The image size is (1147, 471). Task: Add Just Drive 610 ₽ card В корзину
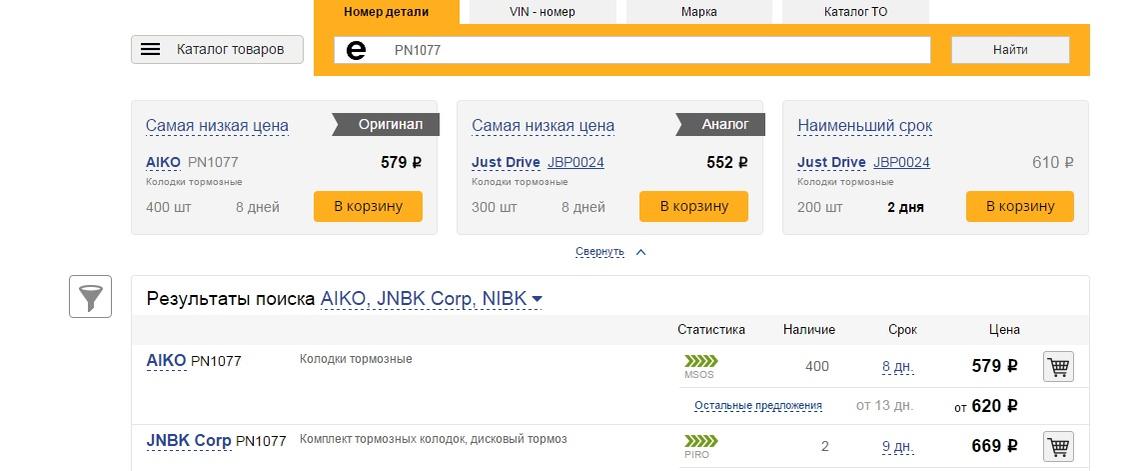tap(1020, 206)
